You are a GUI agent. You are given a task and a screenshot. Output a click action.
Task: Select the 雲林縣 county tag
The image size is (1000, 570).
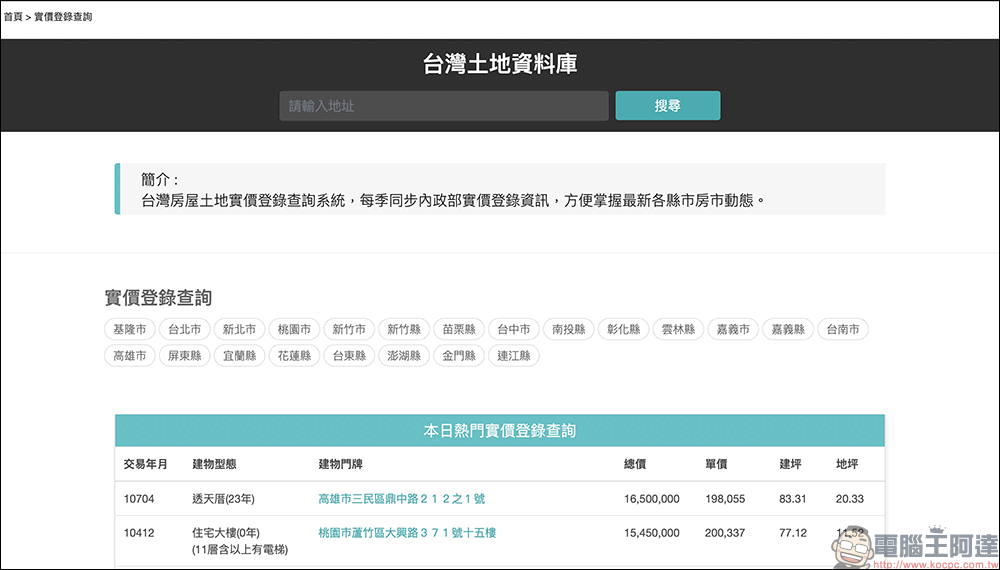679,329
